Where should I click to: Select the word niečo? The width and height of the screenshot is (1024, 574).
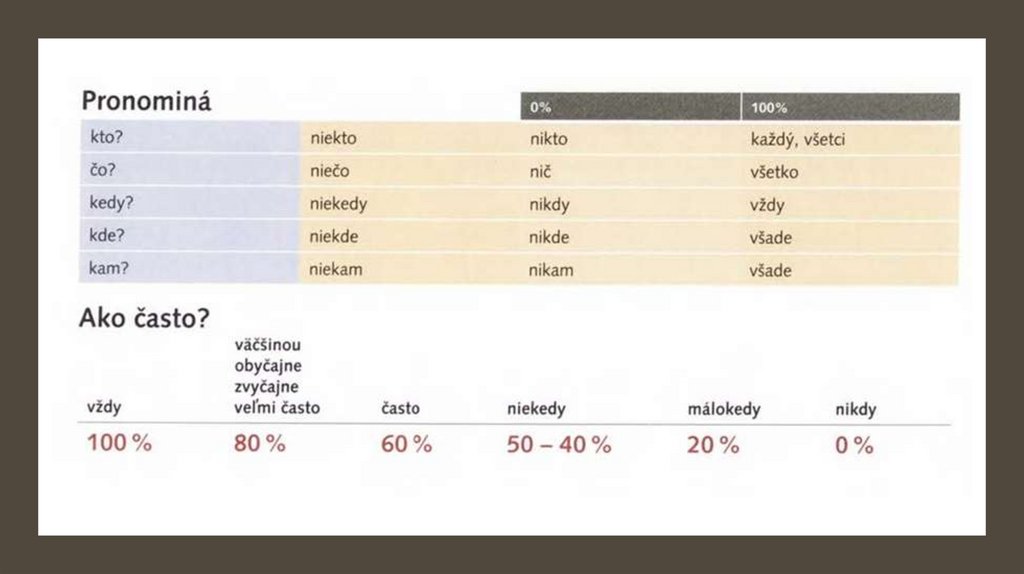coord(330,171)
